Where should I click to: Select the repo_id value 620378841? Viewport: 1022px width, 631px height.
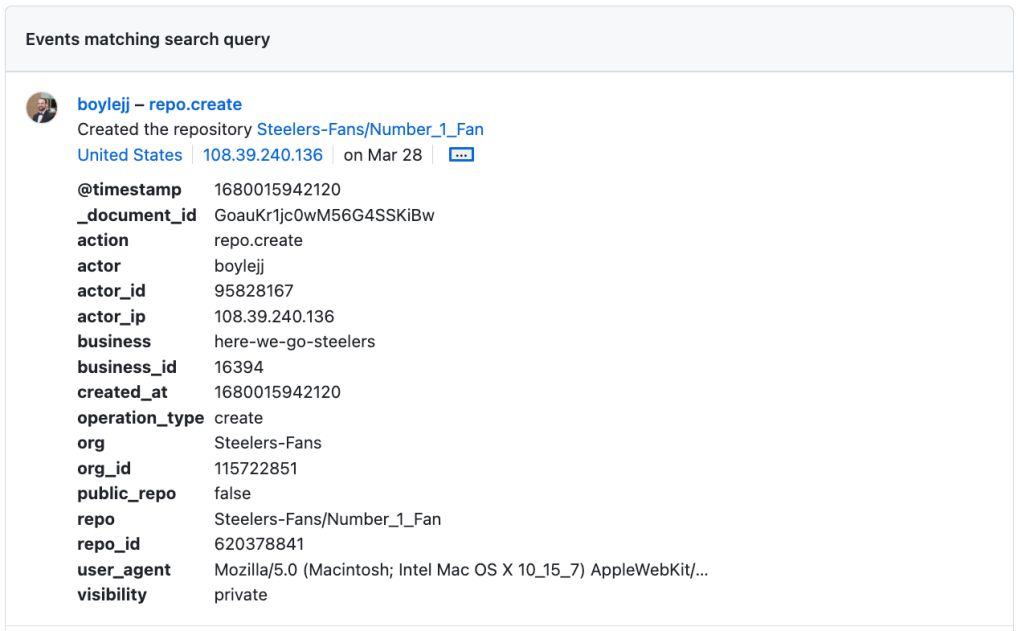252,544
